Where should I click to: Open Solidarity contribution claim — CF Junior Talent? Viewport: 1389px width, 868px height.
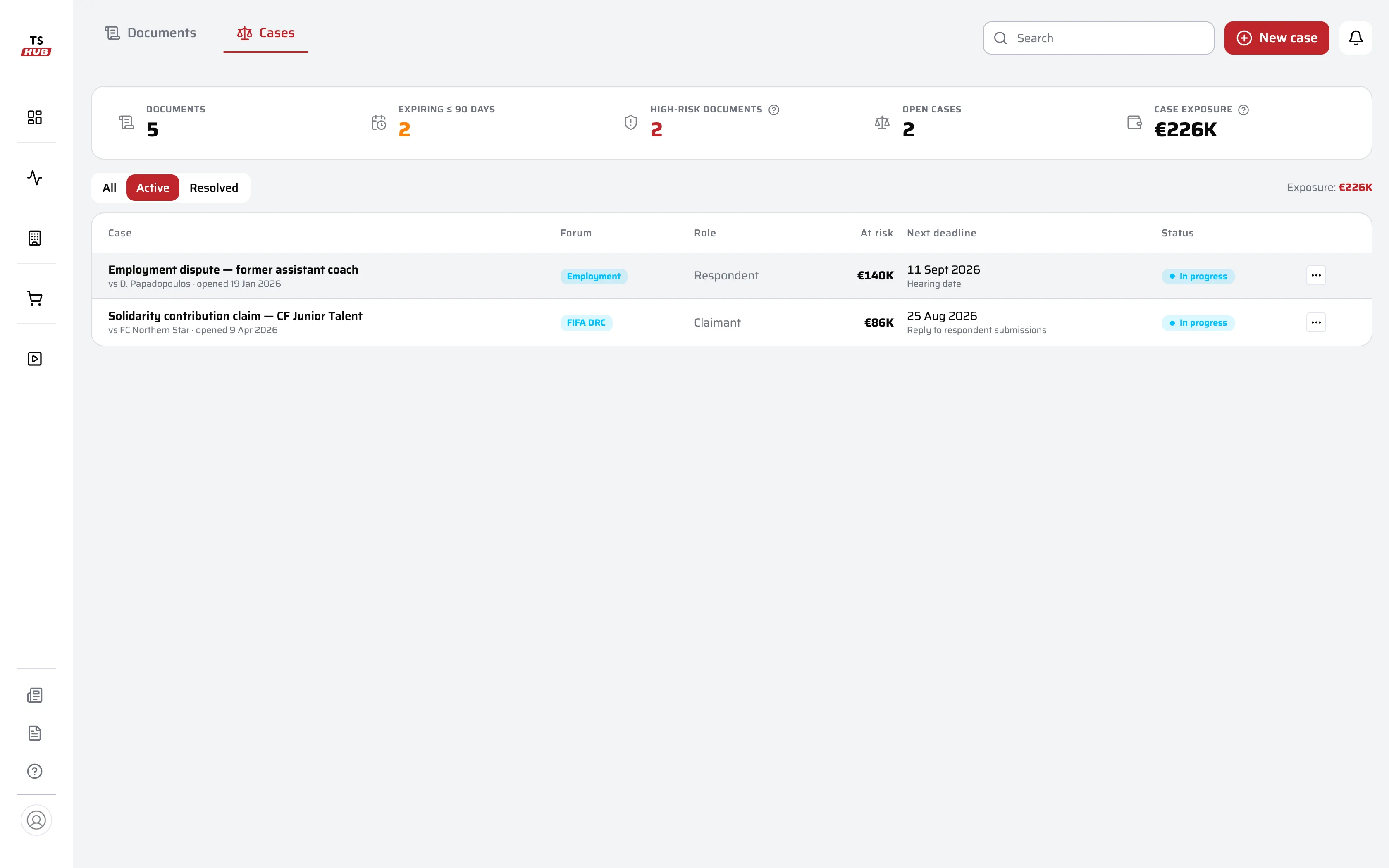coord(235,316)
